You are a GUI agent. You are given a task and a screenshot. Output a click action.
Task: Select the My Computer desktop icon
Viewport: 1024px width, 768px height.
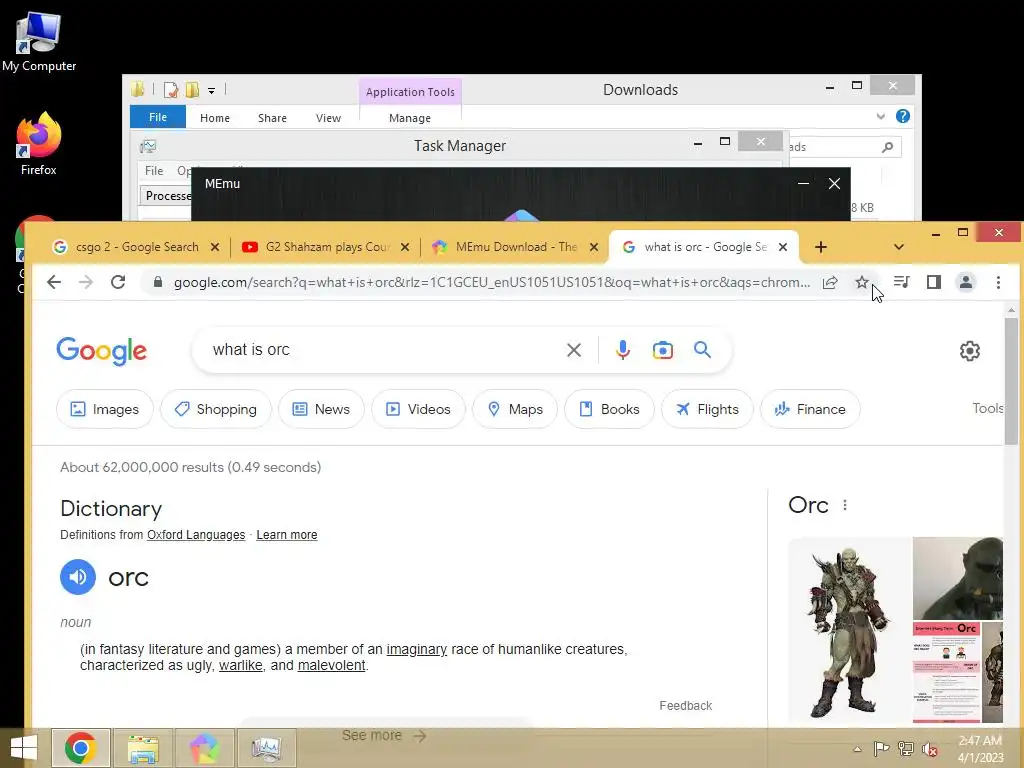pos(39,42)
